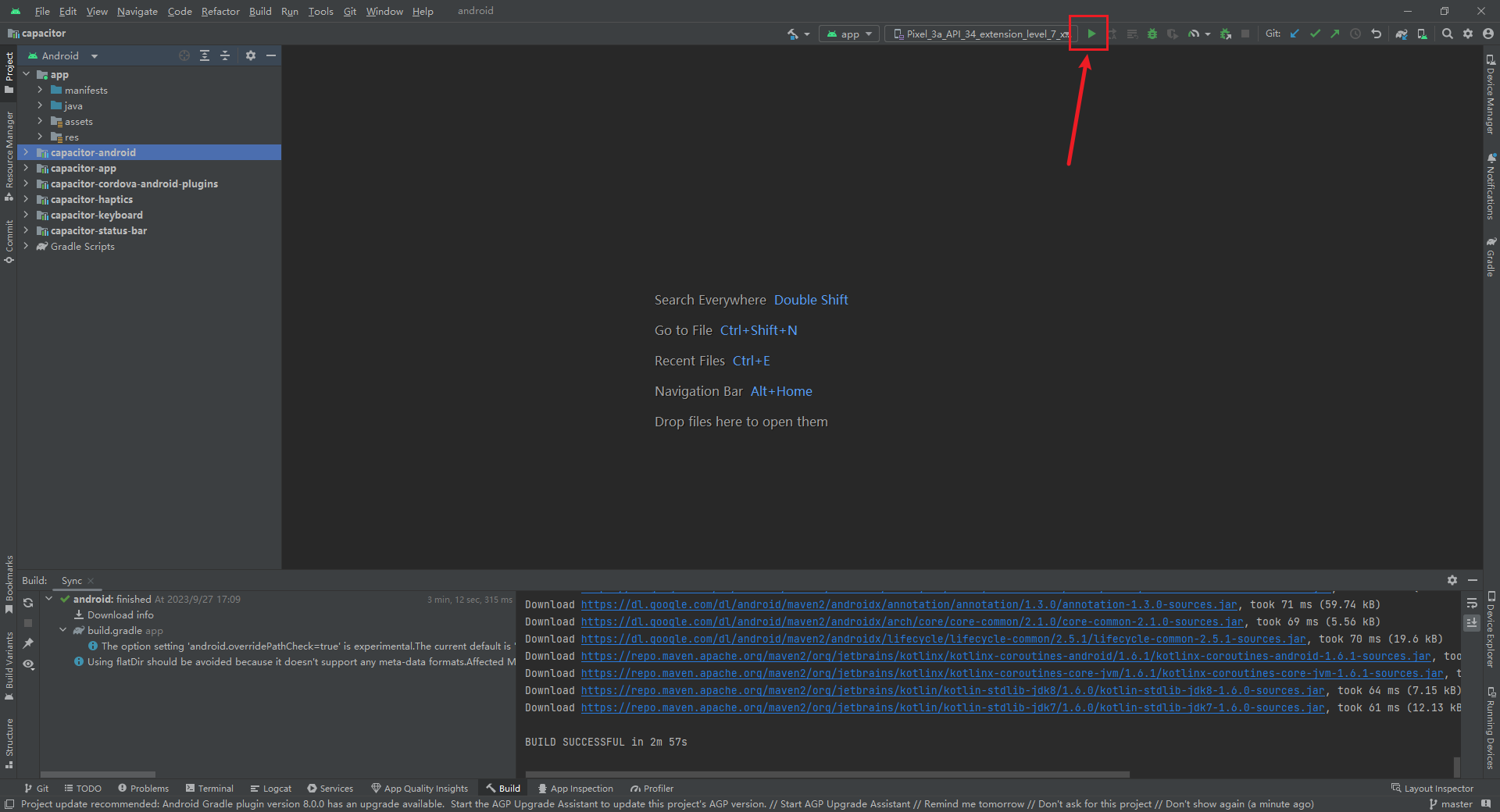1500x812 pixels.
Task: Click the build tree horizontal scrollbar
Action: [98, 775]
